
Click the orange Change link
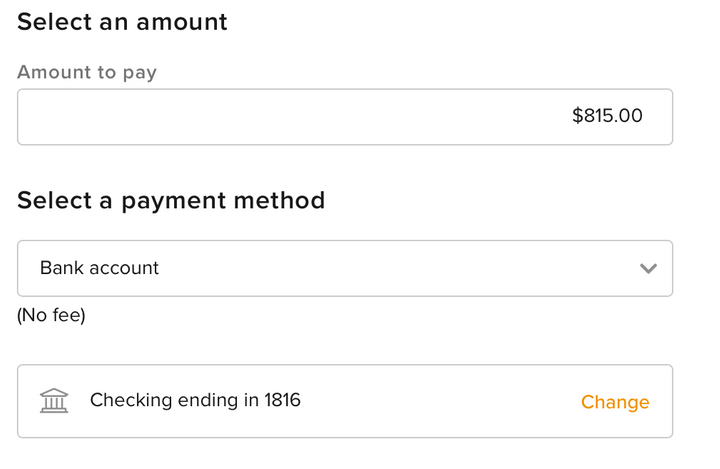(615, 402)
